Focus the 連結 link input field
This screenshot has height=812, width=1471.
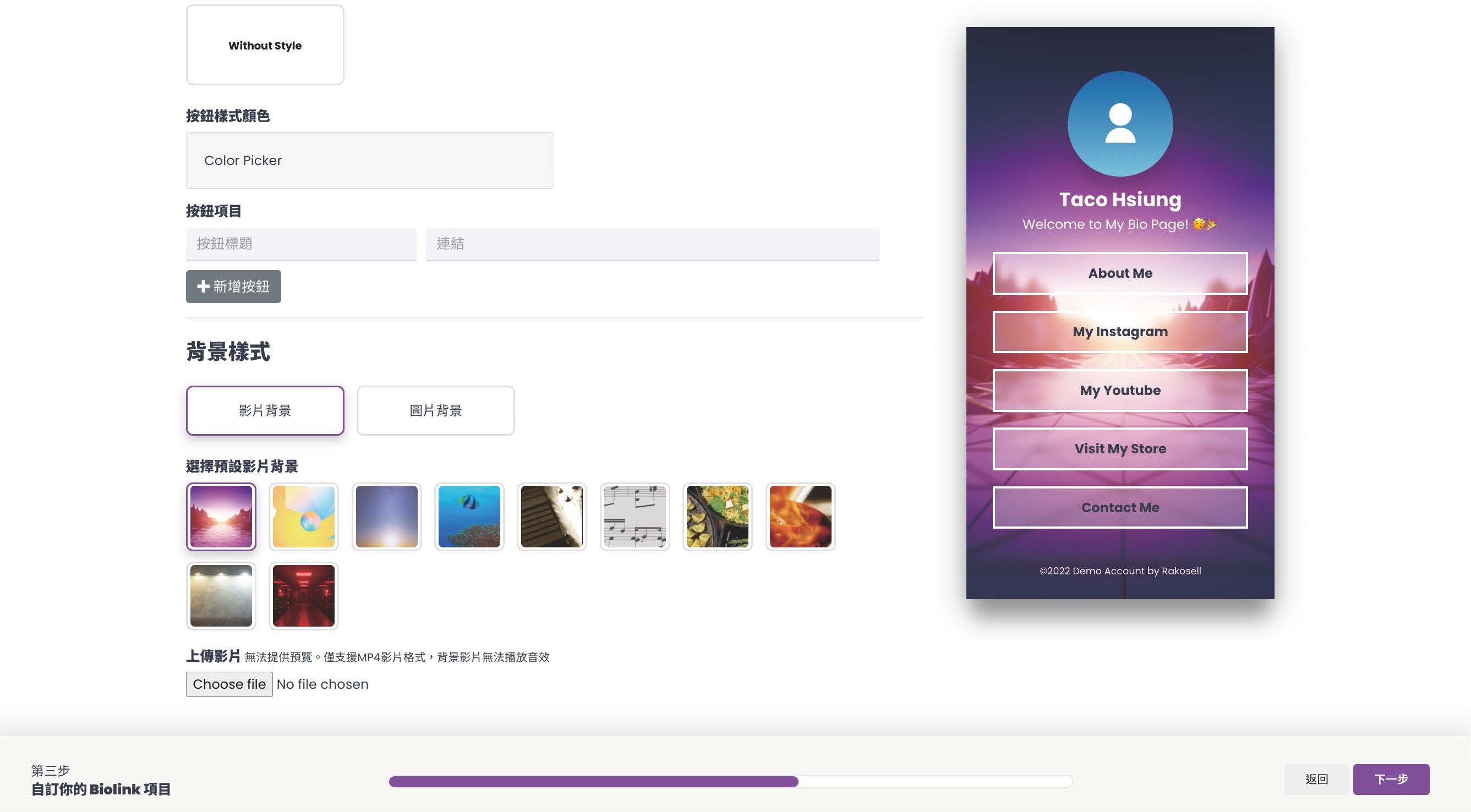[653, 244]
